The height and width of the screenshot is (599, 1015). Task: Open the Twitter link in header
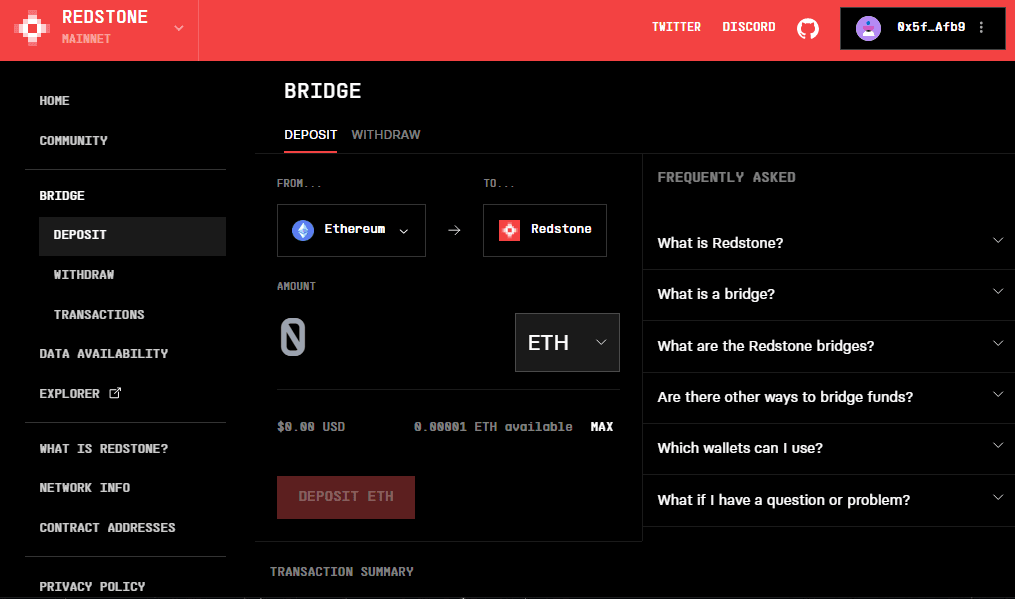(x=676, y=27)
